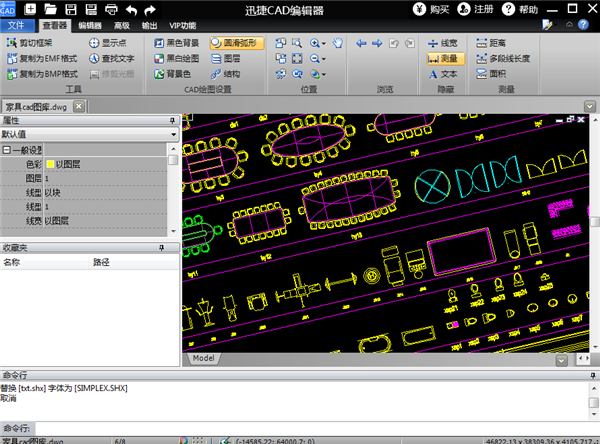The width and height of the screenshot is (600, 444).
Task: Click the new file icon in title bar
Action: 30,9
